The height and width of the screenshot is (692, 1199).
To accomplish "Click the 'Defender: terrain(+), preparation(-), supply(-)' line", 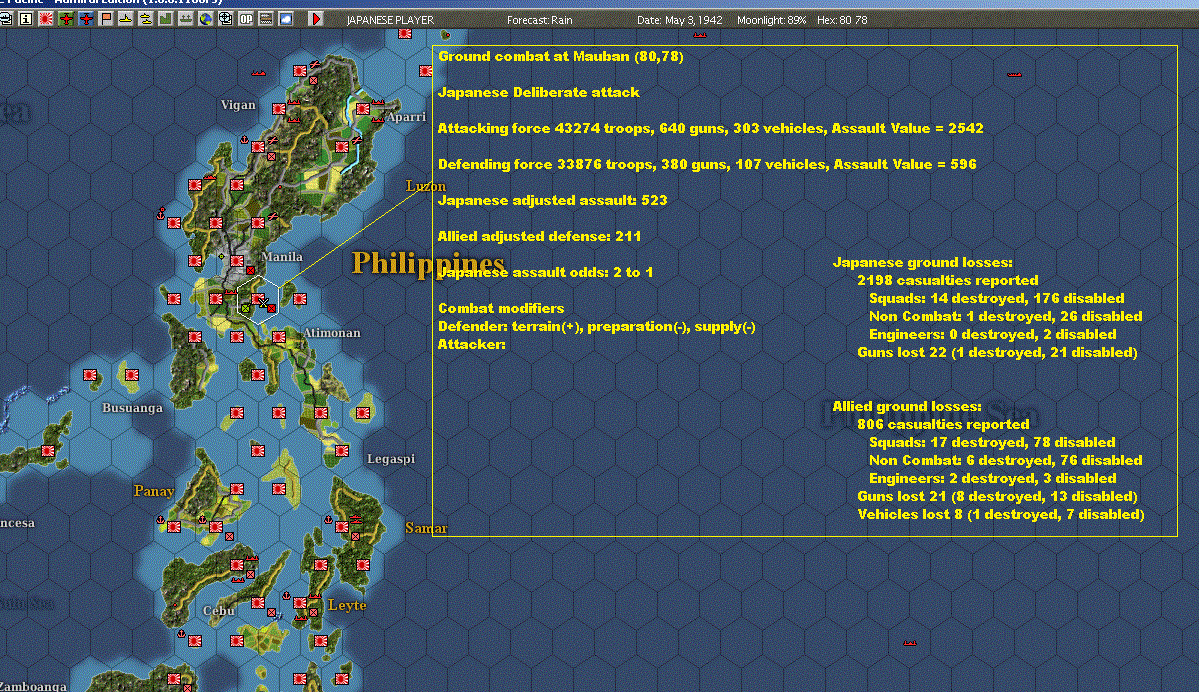I will pos(596,327).
